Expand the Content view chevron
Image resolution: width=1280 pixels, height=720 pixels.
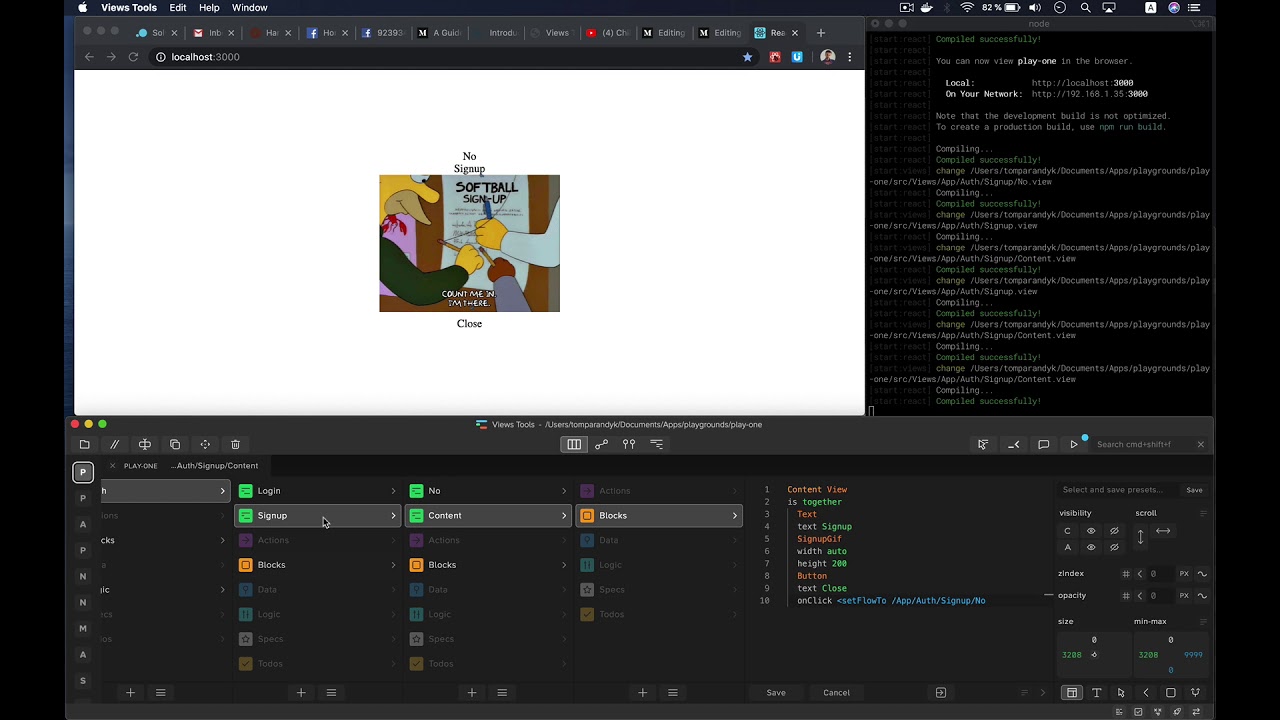pos(564,516)
